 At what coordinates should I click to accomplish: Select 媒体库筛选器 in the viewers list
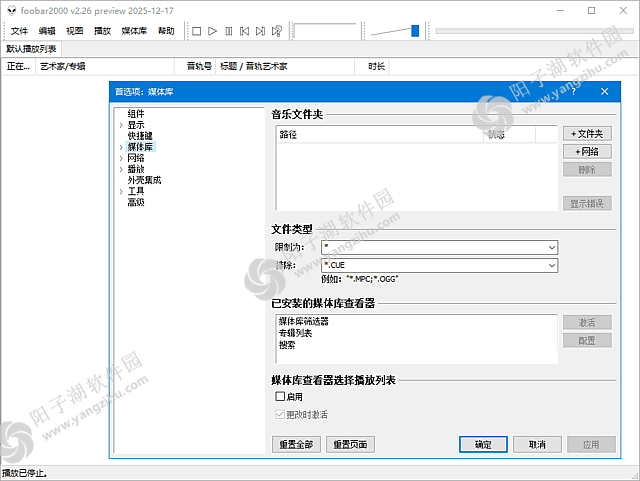pyautogui.click(x=303, y=321)
